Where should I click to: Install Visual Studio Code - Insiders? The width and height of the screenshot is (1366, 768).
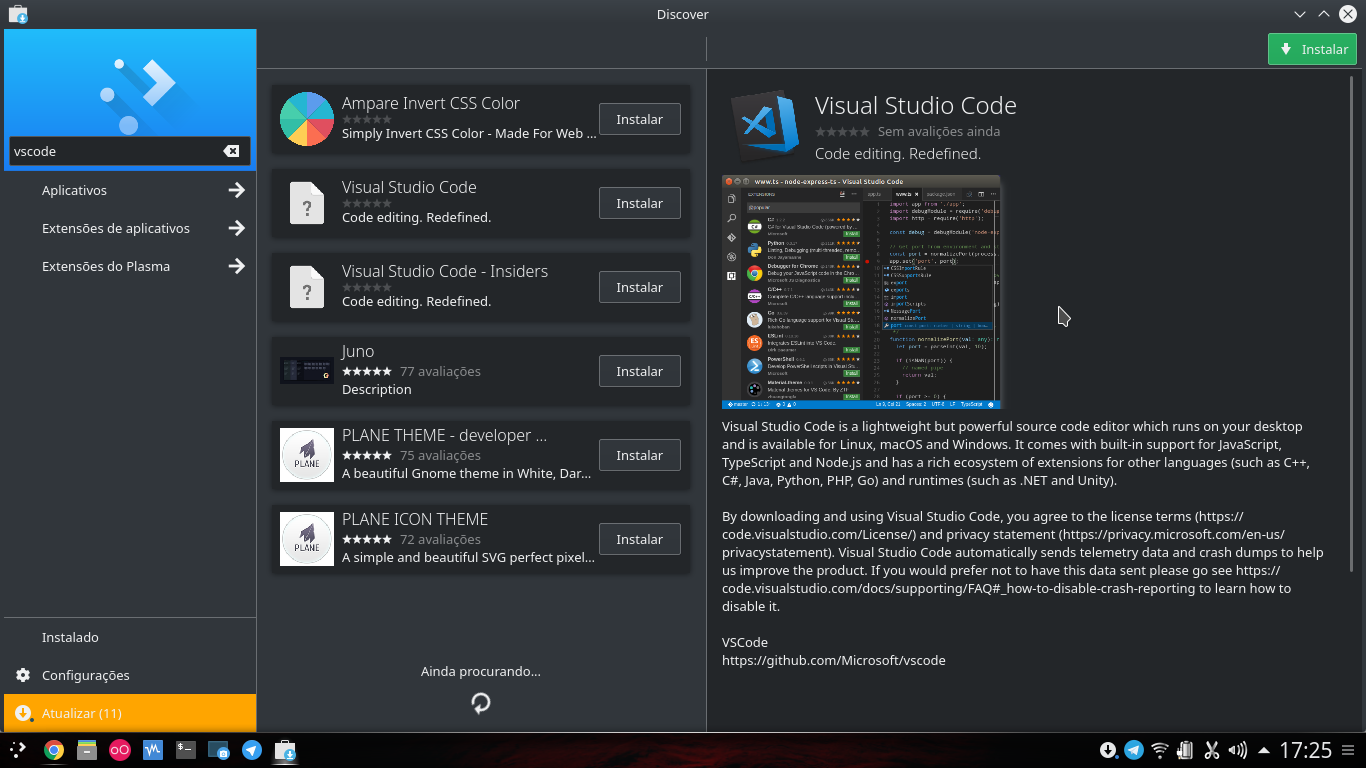[x=639, y=287]
